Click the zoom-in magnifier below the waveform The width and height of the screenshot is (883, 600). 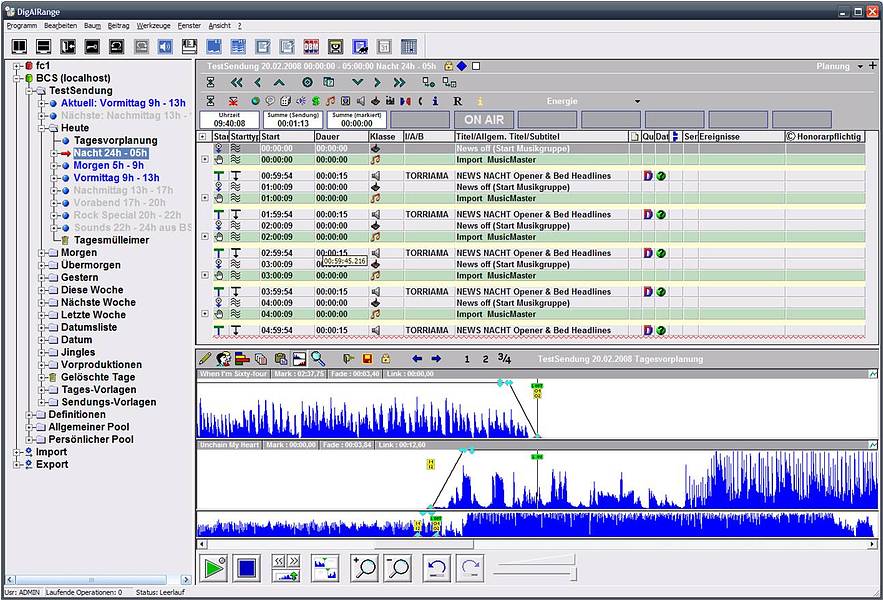[364, 568]
